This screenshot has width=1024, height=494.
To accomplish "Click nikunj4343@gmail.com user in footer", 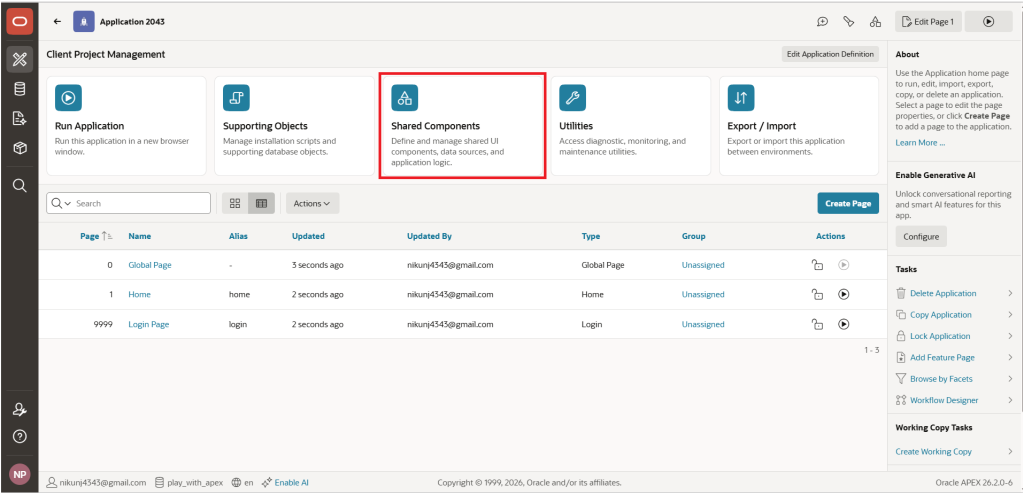I will tap(97, 482).
